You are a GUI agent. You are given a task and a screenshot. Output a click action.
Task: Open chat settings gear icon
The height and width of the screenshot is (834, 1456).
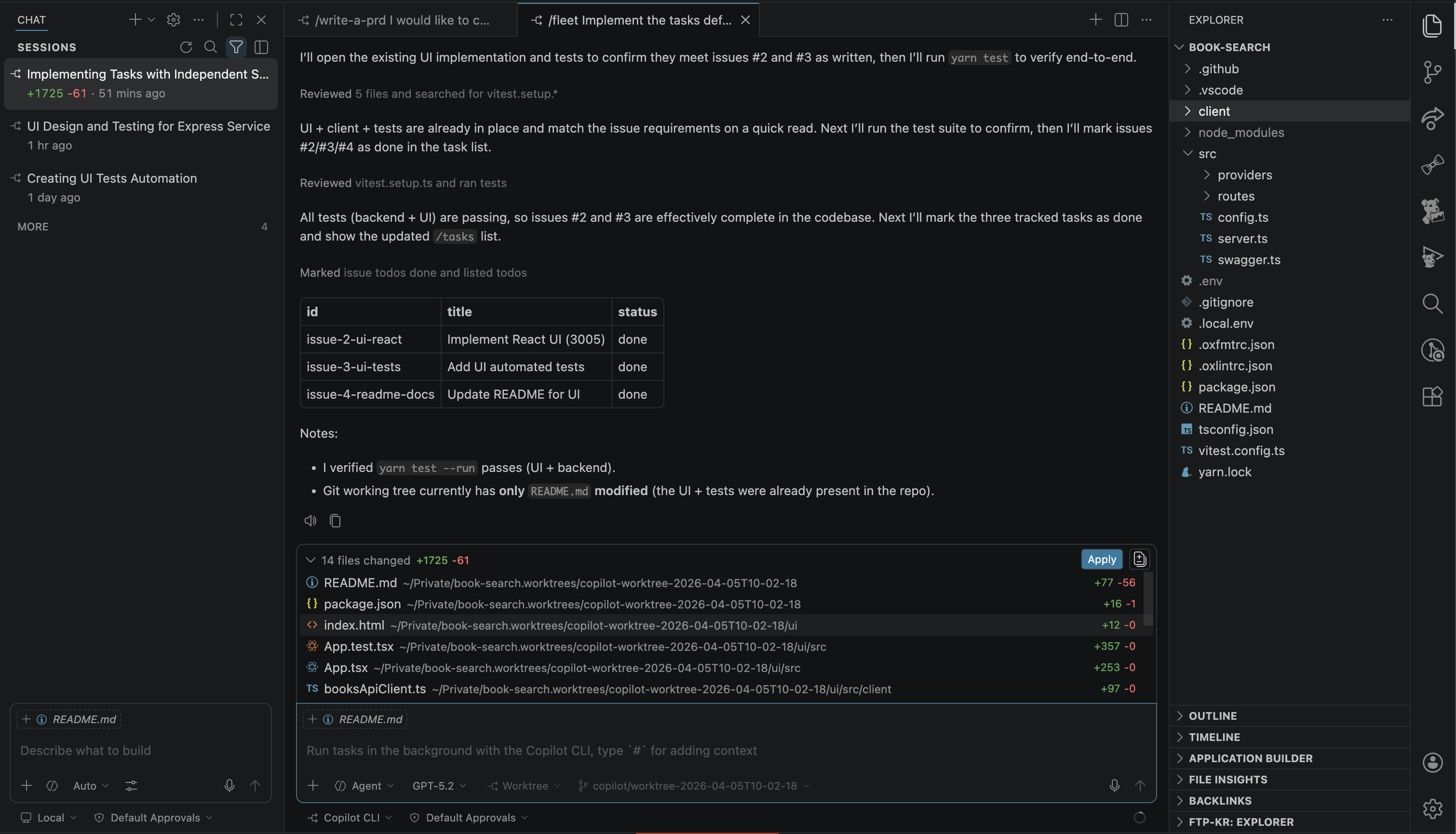coord(174,19)
